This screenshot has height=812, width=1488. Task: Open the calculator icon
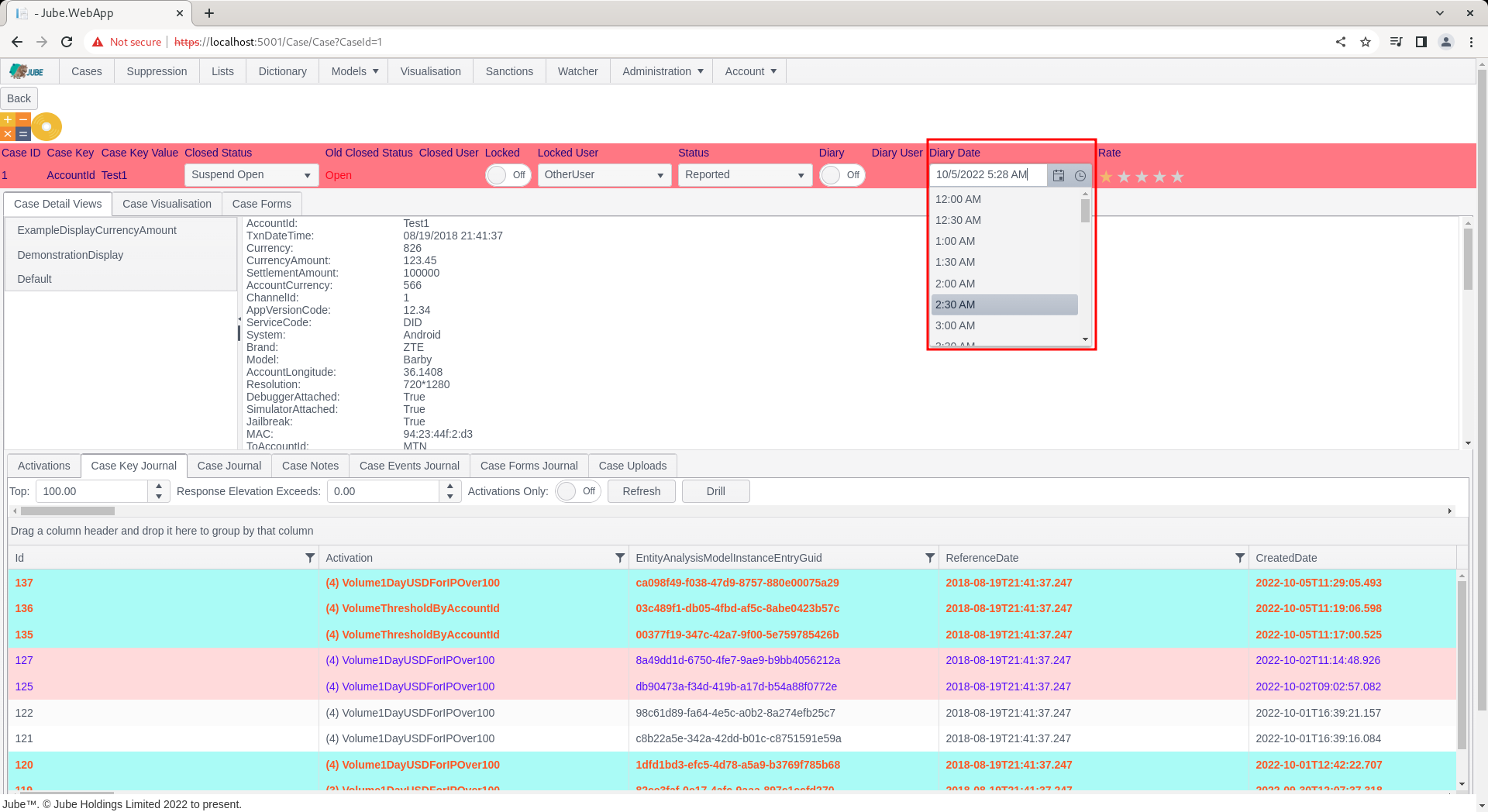15,126
